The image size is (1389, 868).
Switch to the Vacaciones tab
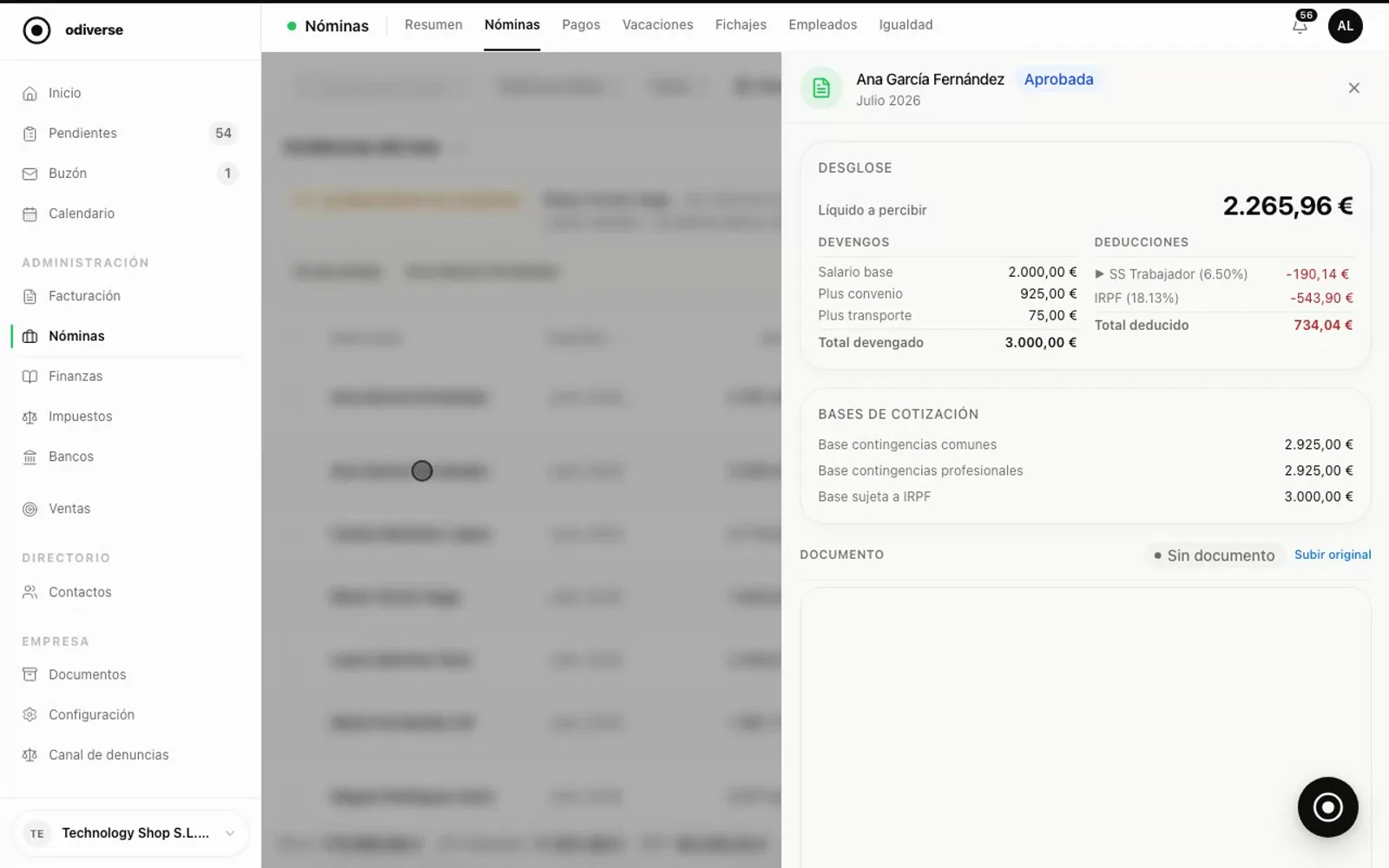(657, 25)
